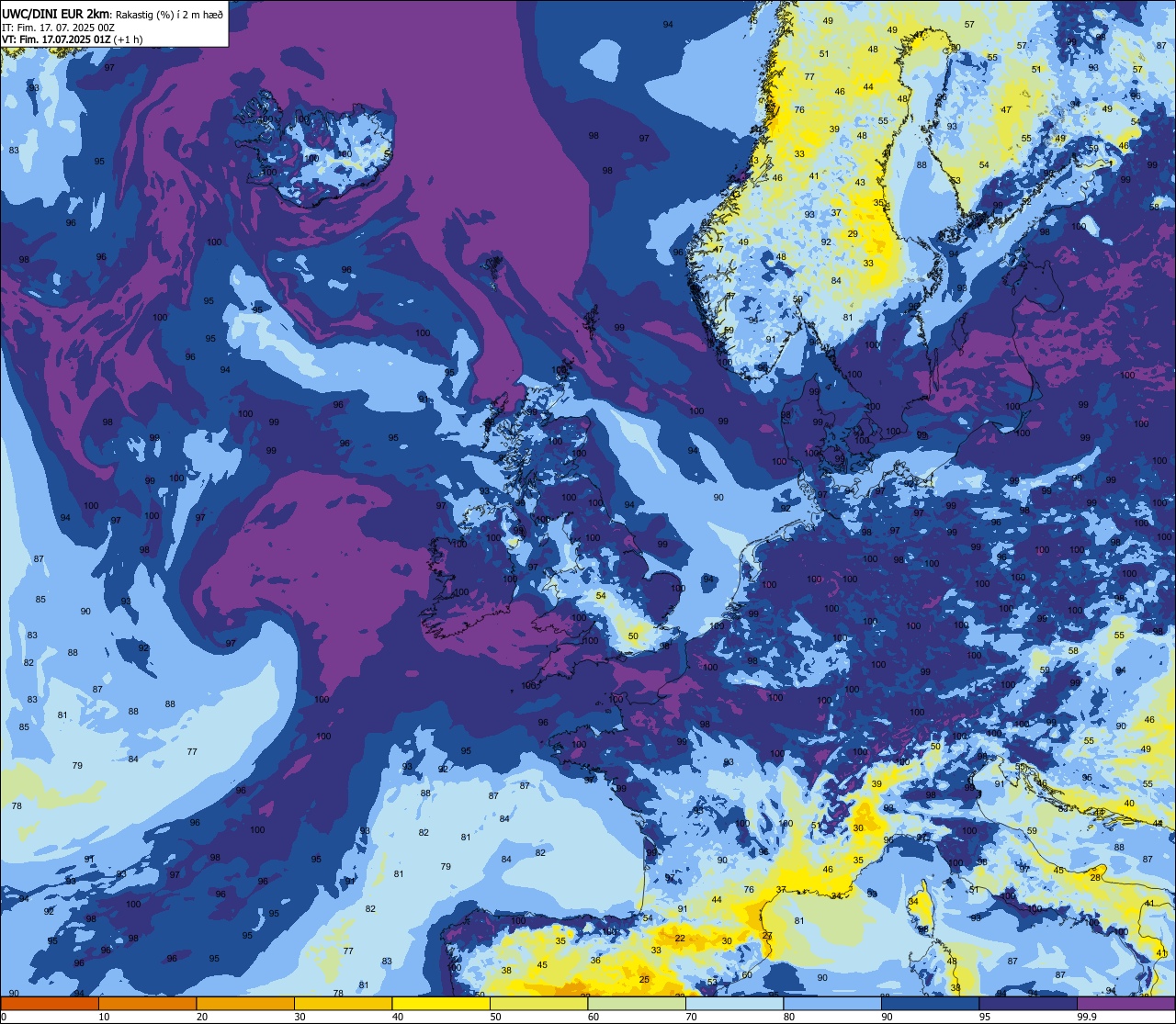This screenshot has height=1024, width=1176.
Task: Click the amber 20–30 legend swatch
Action: point(245,1003)
